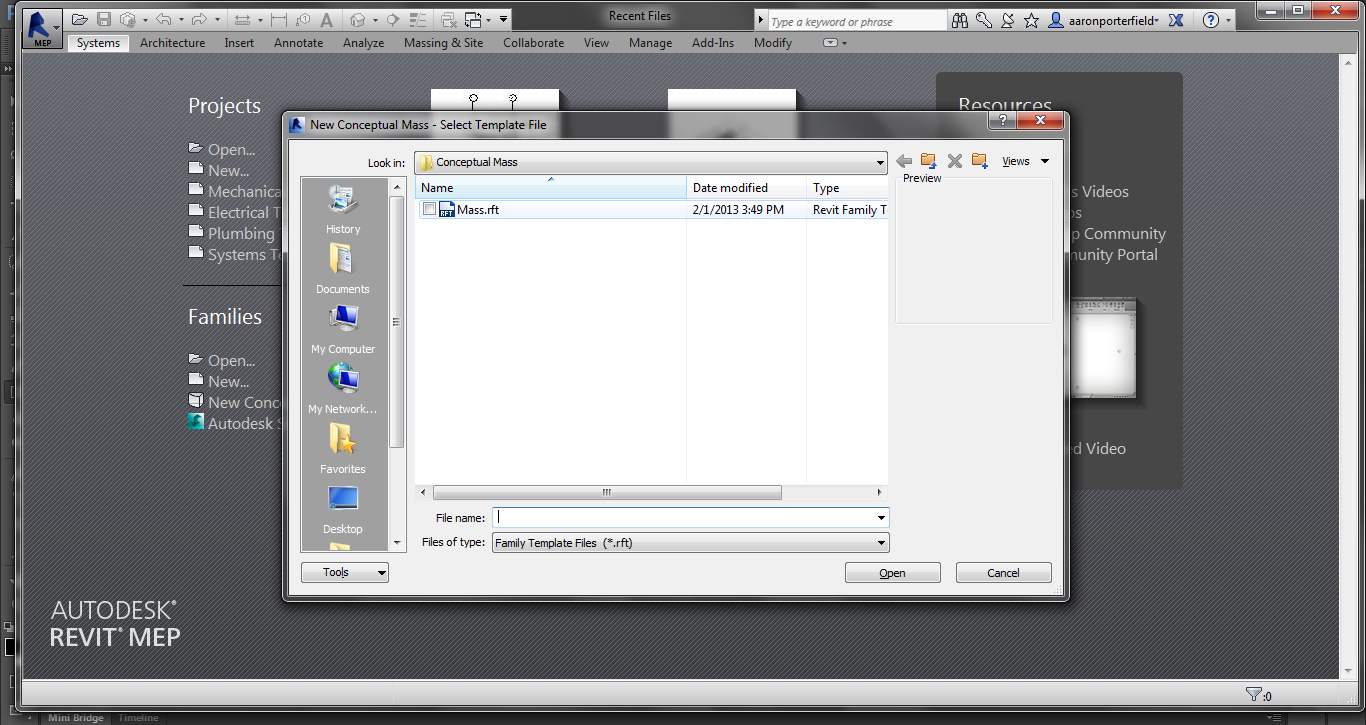Switch to the Systems ribbon tab
Screen dimensions: 1366x725
pos(98,43)
